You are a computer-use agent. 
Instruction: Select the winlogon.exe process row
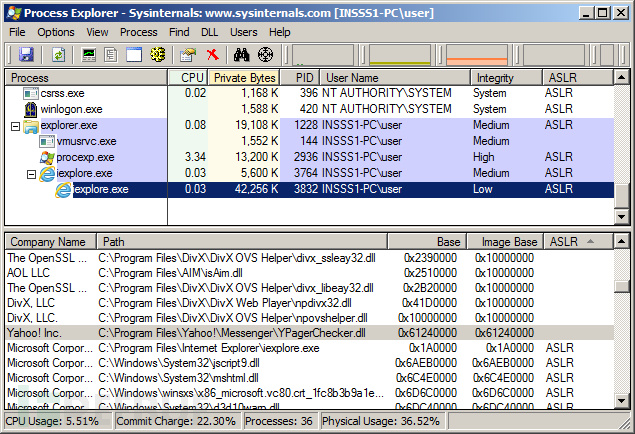click(309, 109)
